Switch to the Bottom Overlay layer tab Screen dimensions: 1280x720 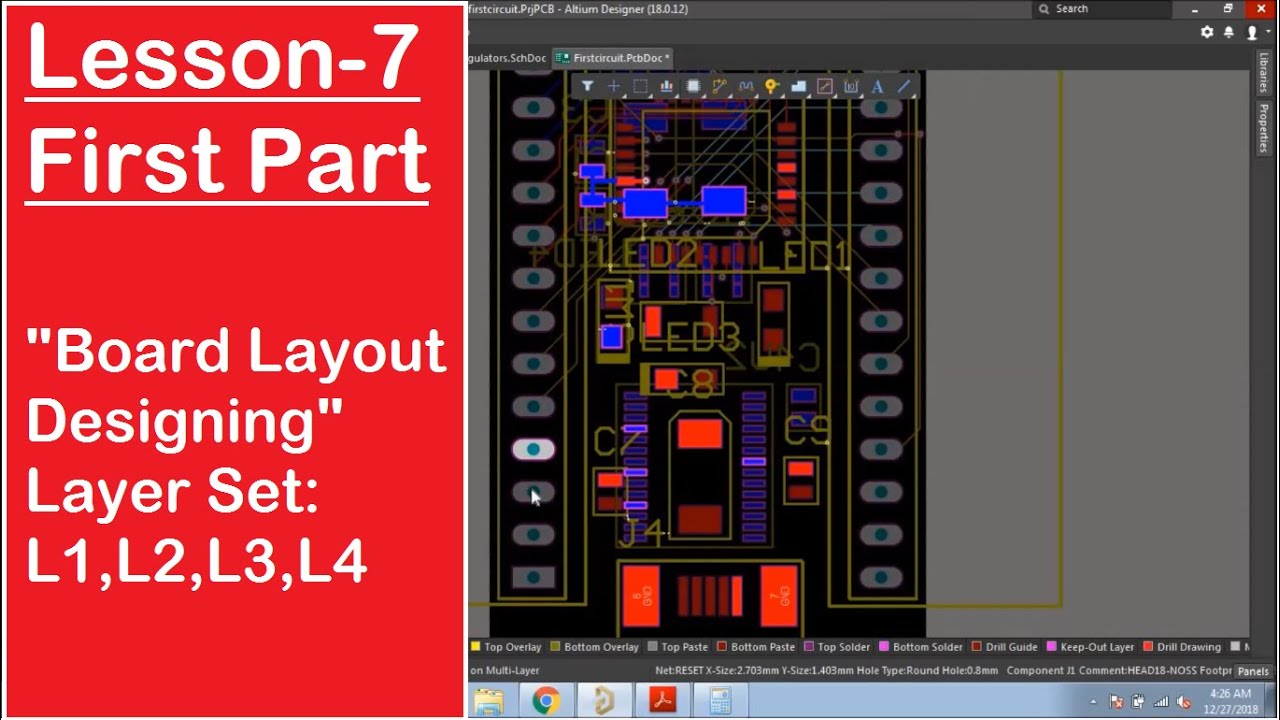click(594, 647)
